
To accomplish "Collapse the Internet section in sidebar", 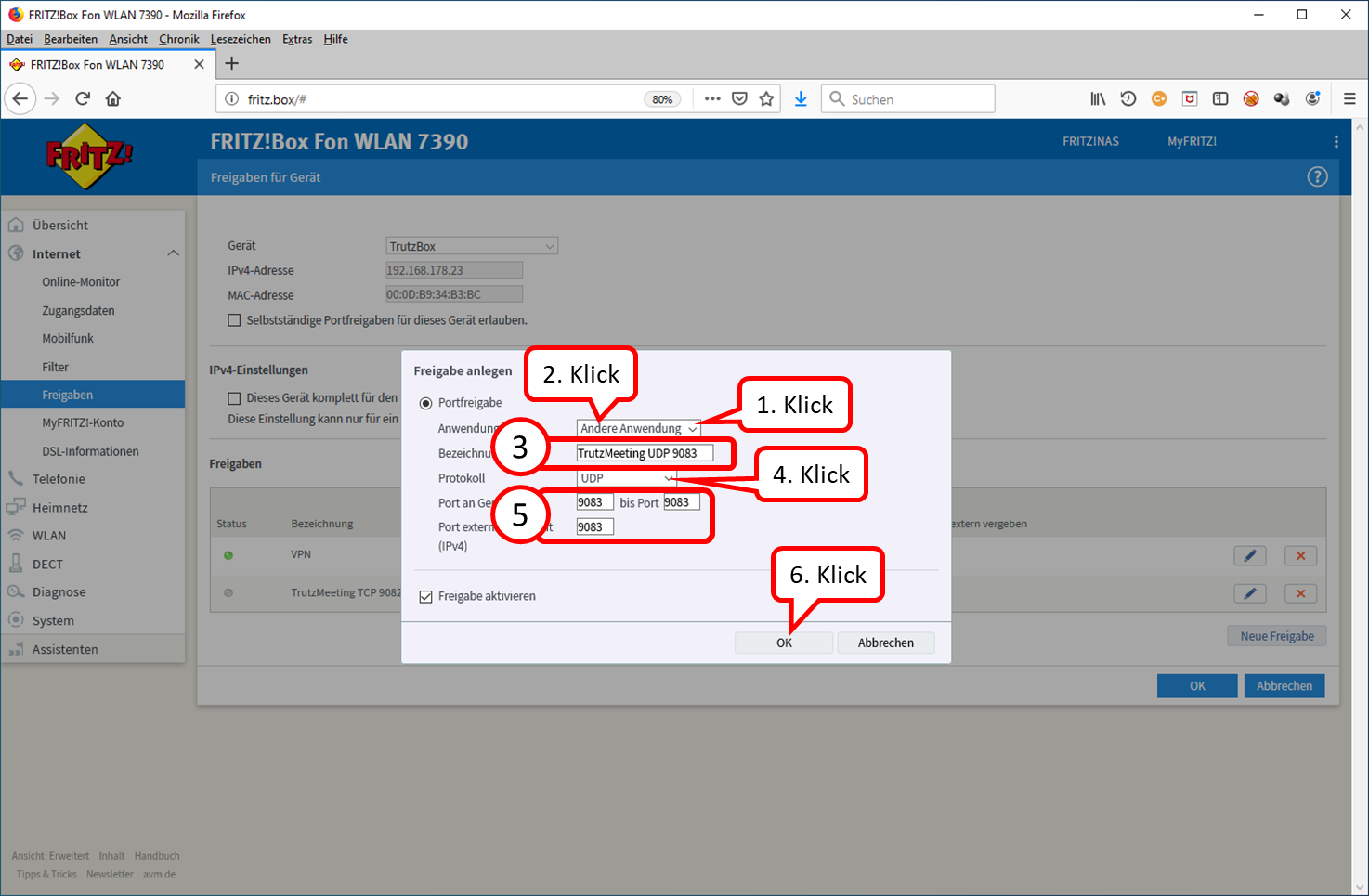I will [x=173, y=253].
